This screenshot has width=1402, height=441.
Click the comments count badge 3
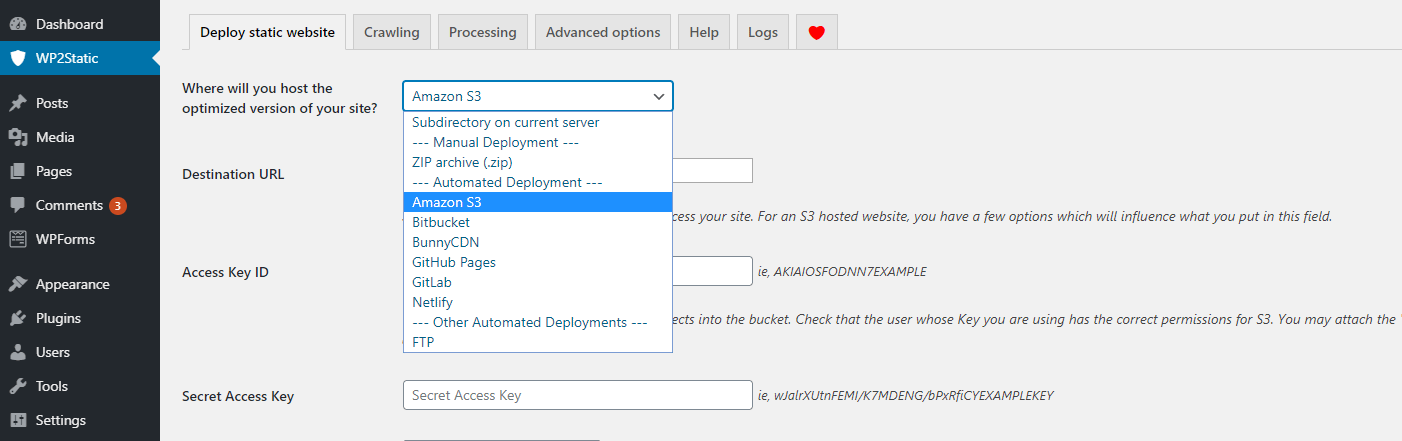click(118, 206)
